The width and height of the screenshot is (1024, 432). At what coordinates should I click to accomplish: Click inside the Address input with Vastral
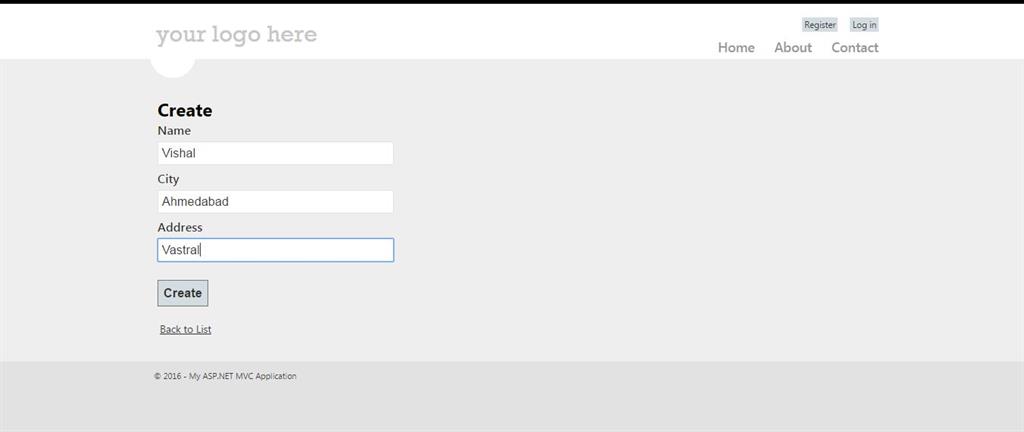click(275, 250)
